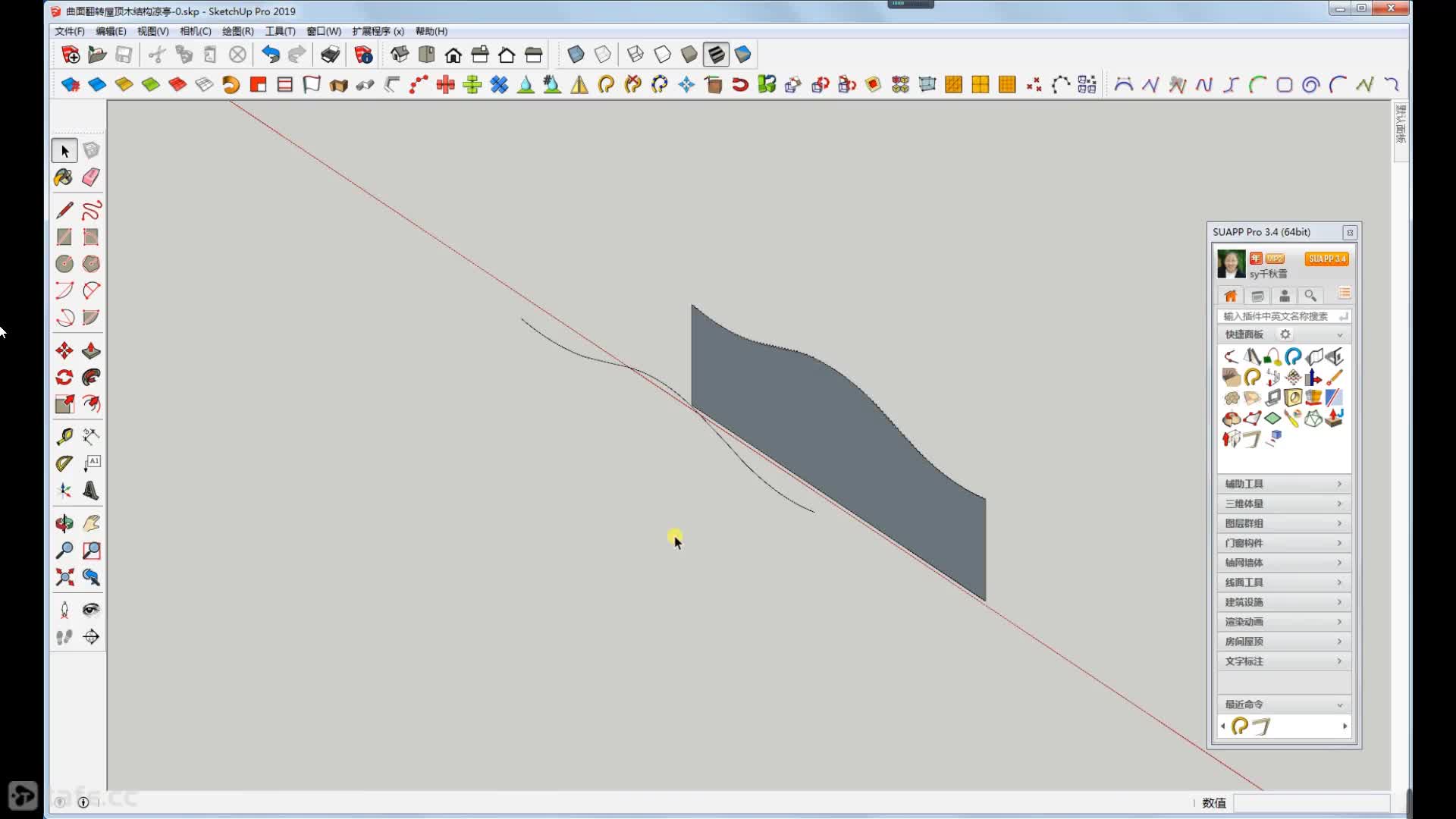The image size is (1456, 819).
Task: Click the orange SUAPP 3.4 button
Action: click(1326, 259)
